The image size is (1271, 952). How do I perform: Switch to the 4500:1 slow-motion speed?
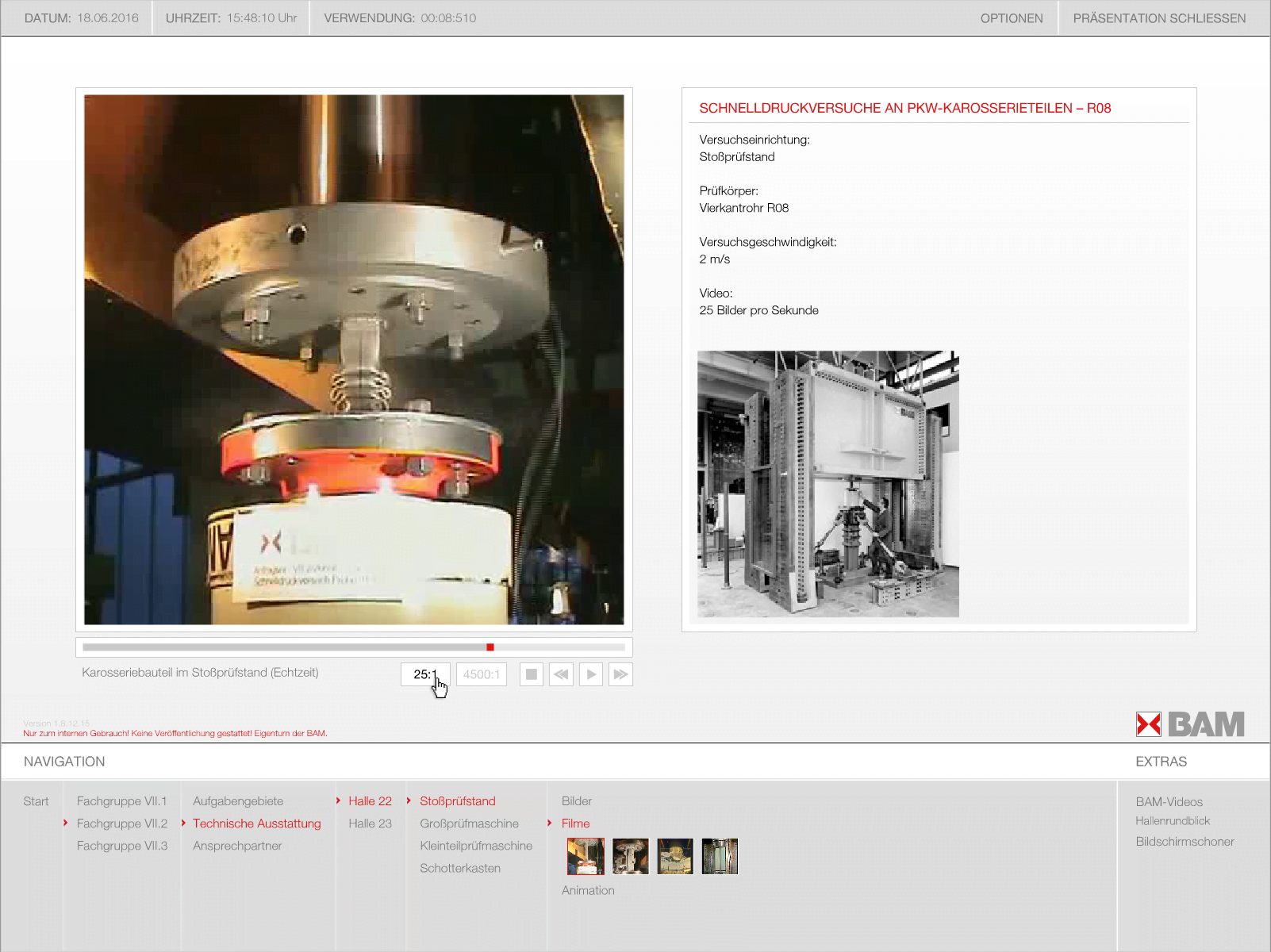click(x=482, y=674)
